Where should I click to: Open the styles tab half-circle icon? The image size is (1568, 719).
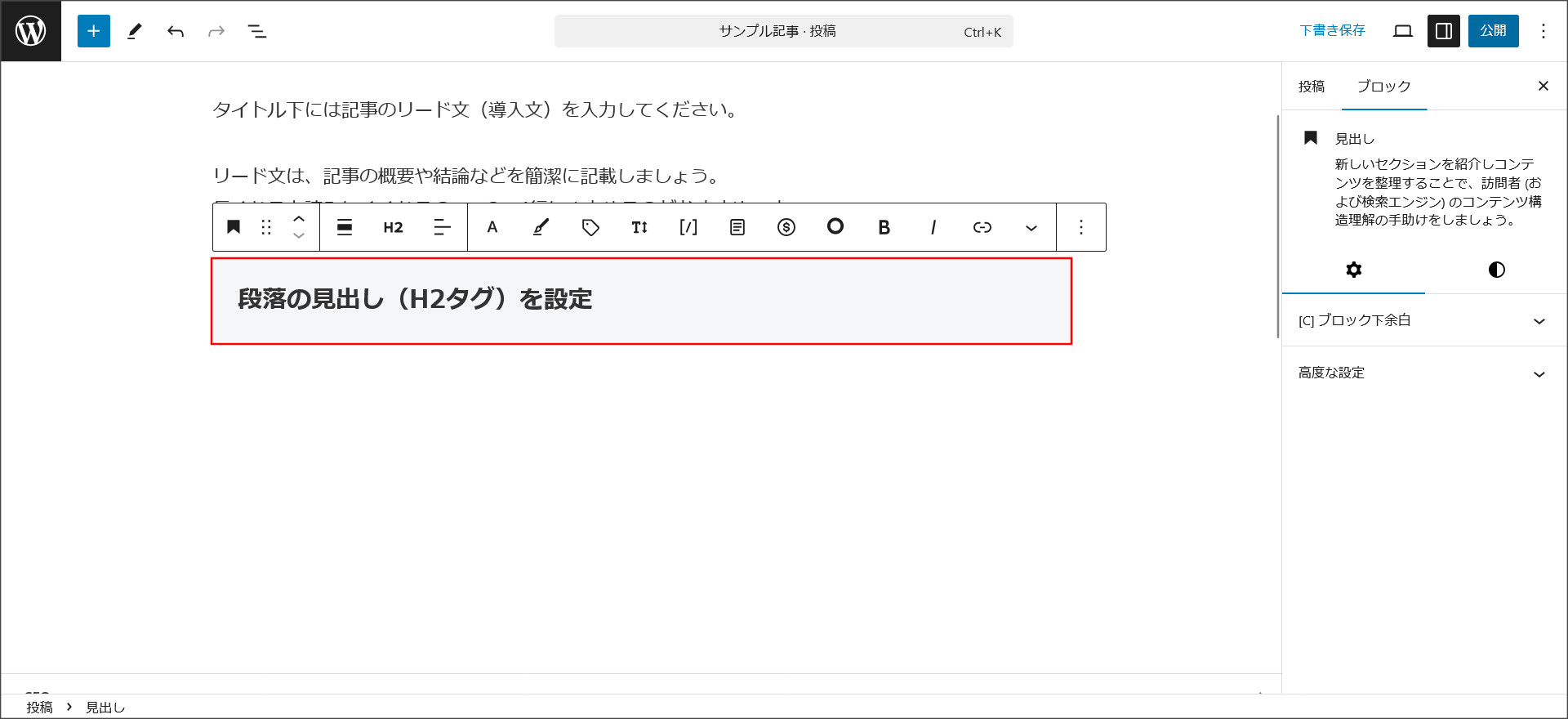[x=1496, y=270]
